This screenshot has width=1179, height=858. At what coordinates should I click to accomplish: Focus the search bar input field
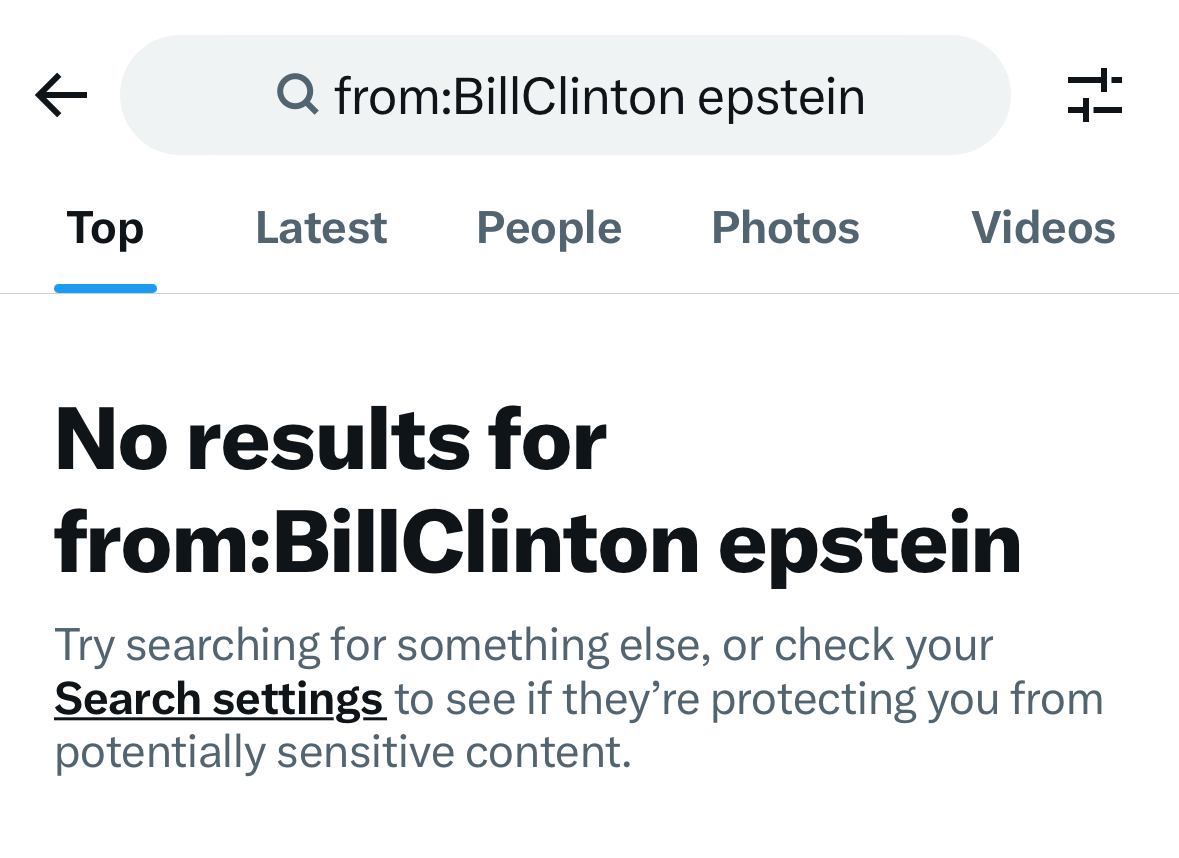[565, 95]
